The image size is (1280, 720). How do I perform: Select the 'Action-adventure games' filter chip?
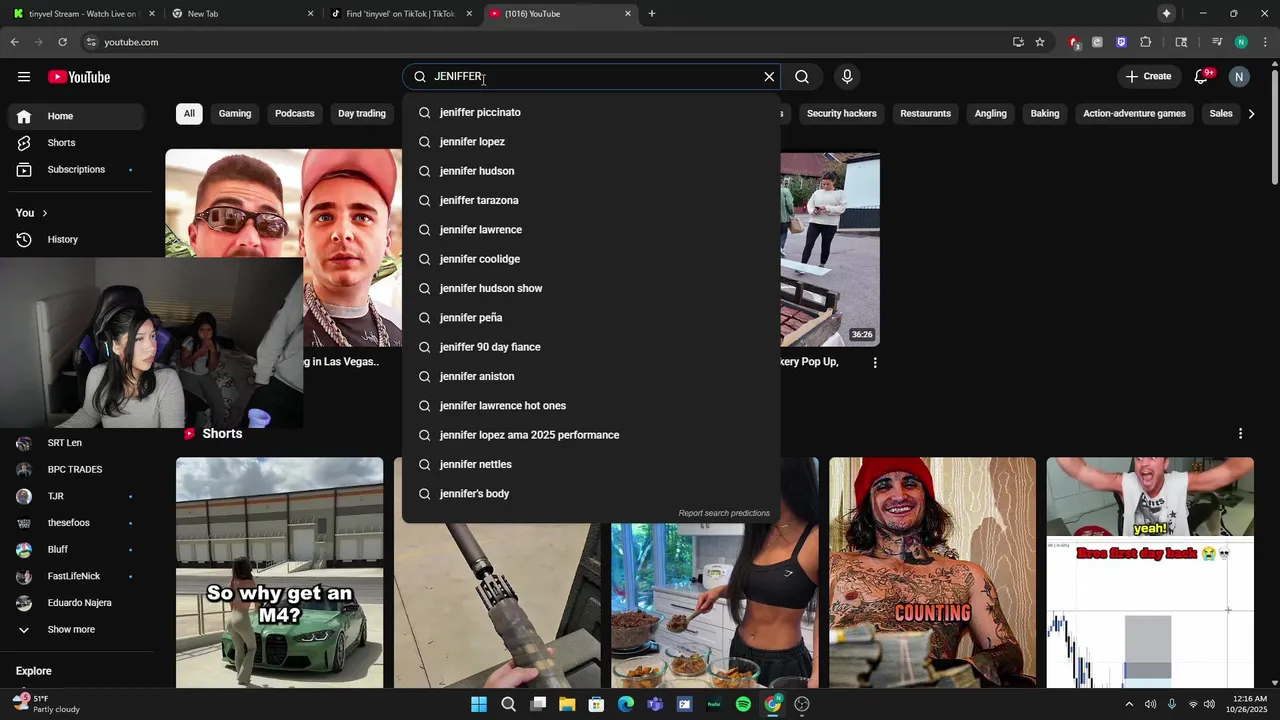pyautogui.click(x=1134, y=113)
